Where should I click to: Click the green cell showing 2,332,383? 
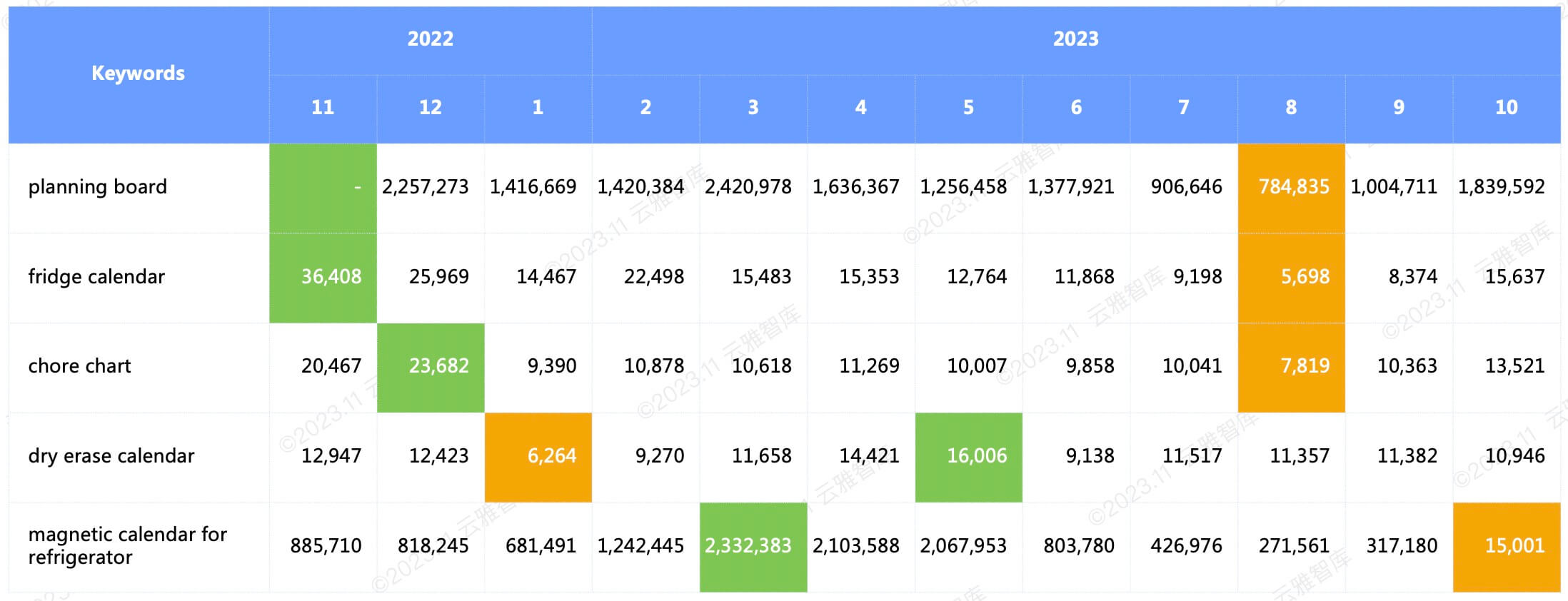(753, 546)
